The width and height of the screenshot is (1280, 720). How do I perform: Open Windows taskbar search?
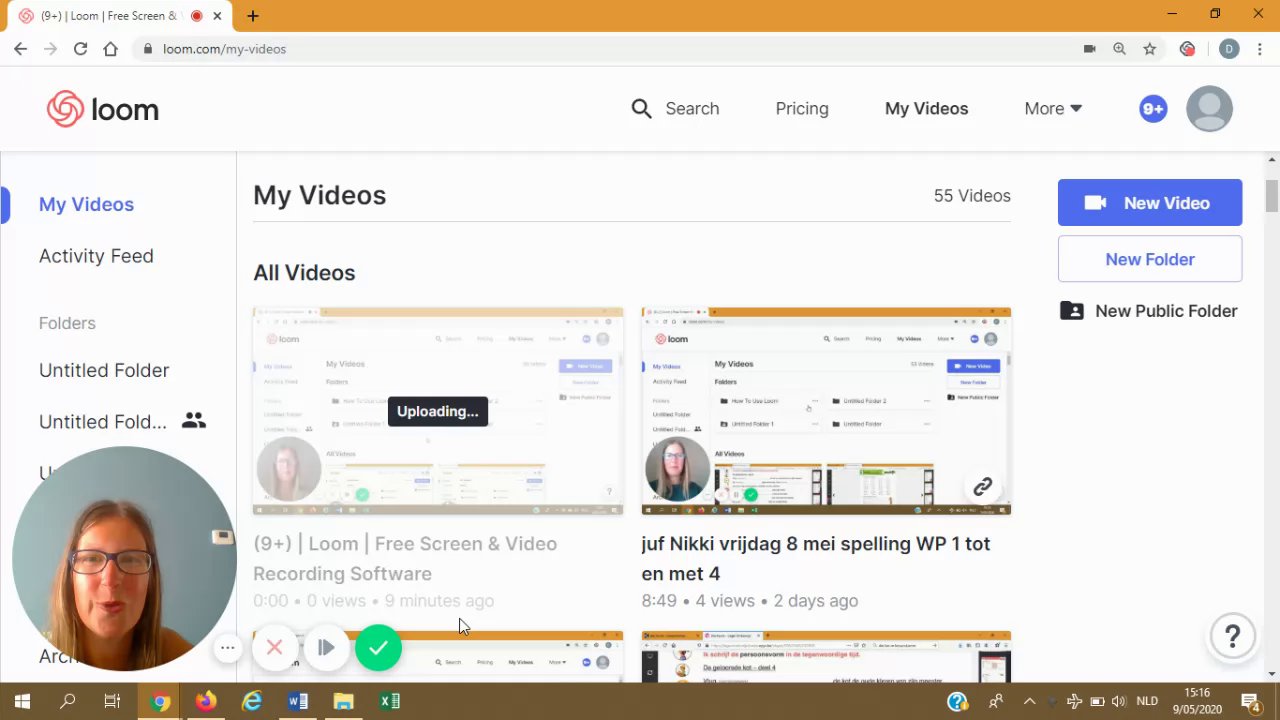[67, 701]
